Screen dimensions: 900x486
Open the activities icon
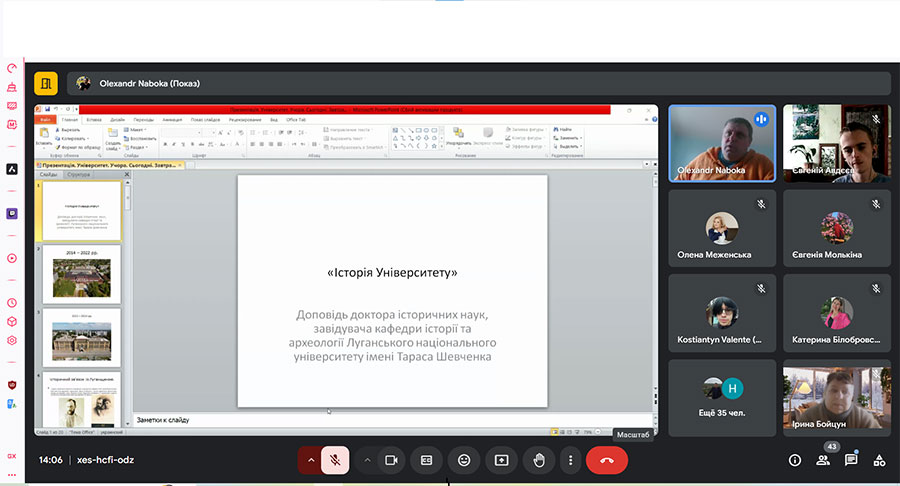pyautogui.click(x=879, y=460)
